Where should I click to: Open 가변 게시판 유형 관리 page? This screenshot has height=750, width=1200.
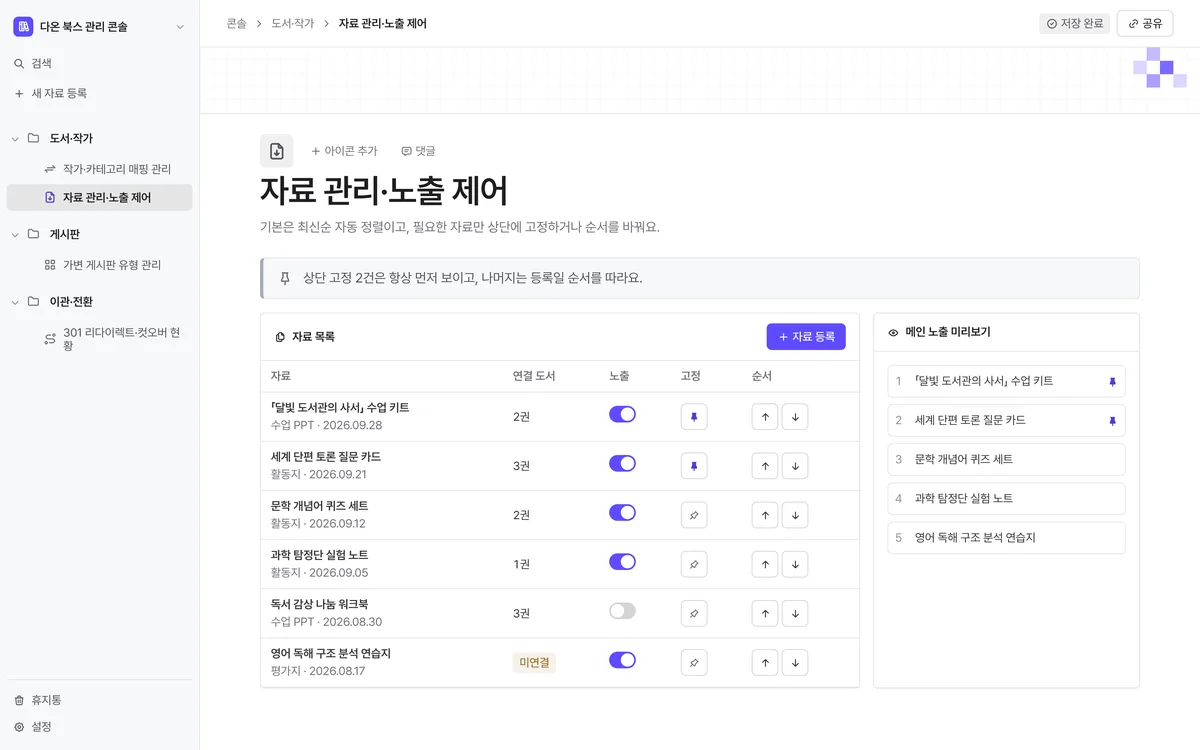point(99,265)
